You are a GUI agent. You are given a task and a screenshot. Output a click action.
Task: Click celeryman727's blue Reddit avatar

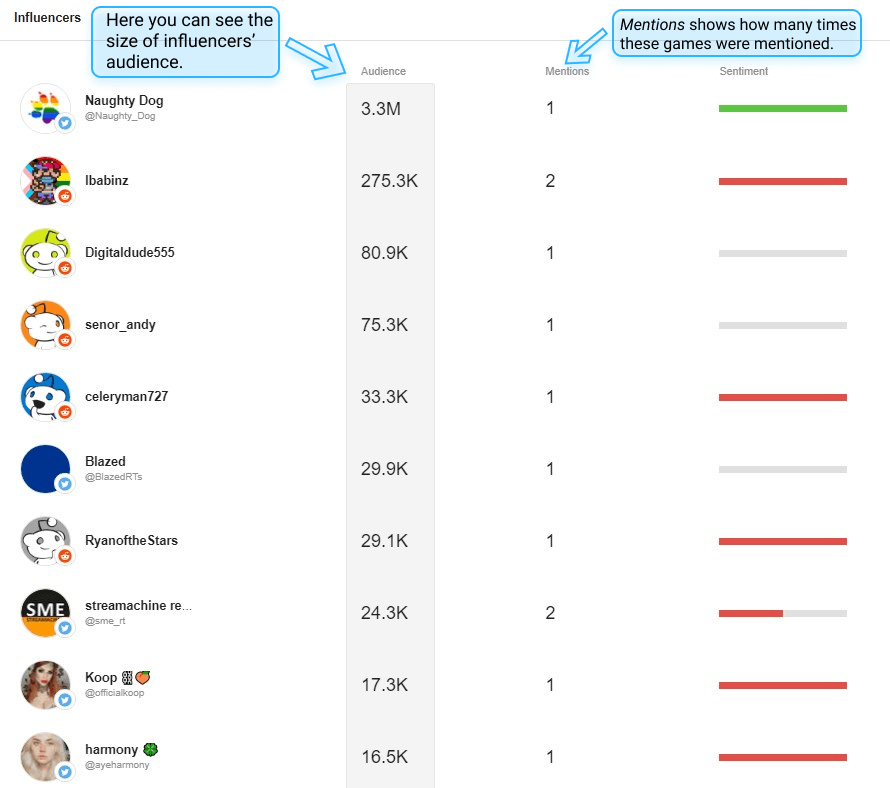(47, 396)
